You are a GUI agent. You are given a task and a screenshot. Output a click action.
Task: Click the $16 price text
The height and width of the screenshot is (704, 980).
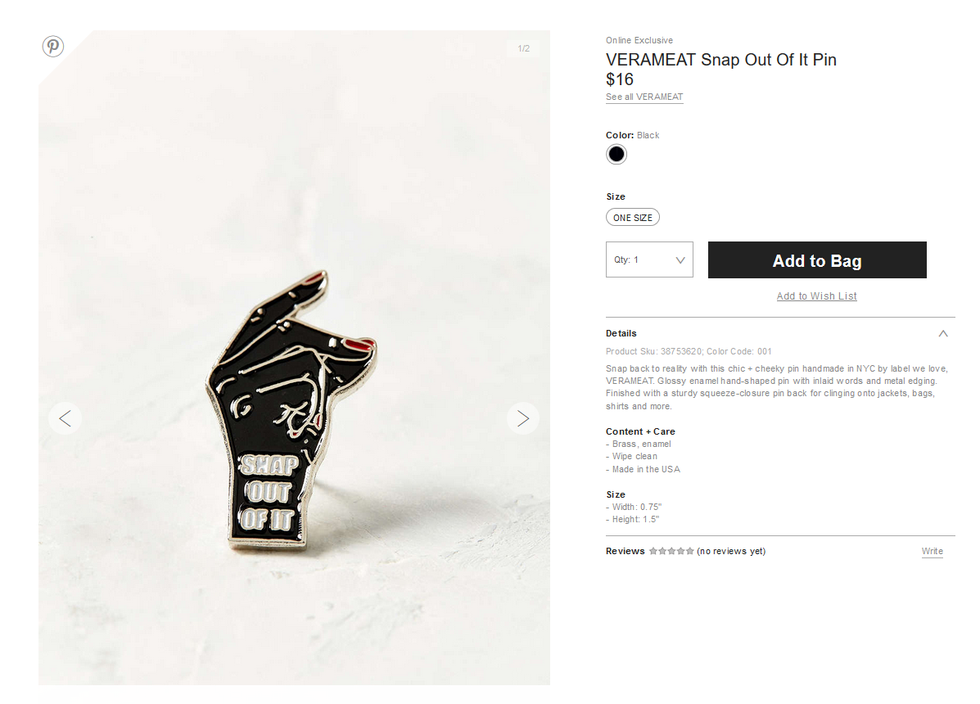click(x=619, y=79)
